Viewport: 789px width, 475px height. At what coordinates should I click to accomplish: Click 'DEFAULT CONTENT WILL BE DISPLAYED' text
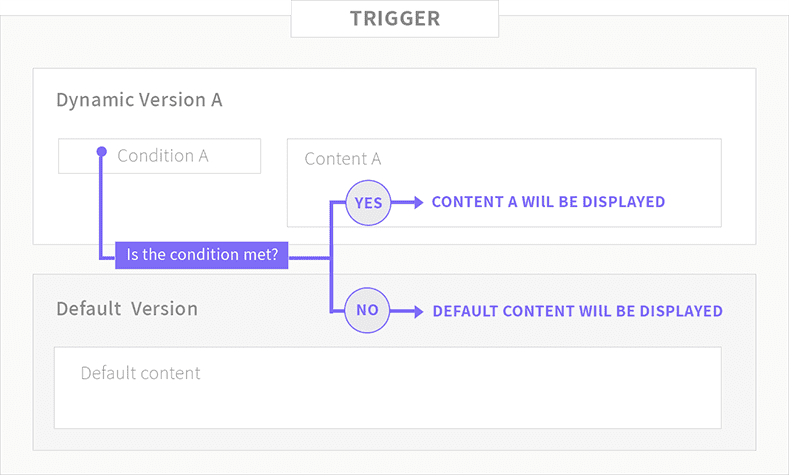(577, 311)
